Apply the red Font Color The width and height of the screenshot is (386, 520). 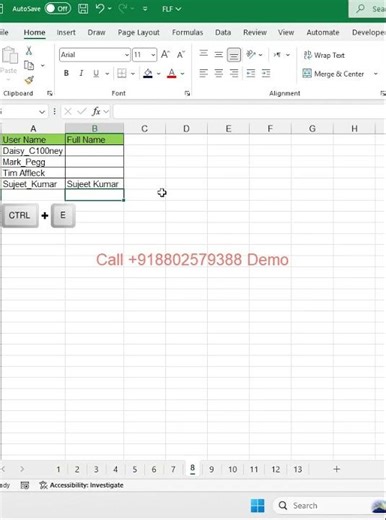(x=171, y=73)
